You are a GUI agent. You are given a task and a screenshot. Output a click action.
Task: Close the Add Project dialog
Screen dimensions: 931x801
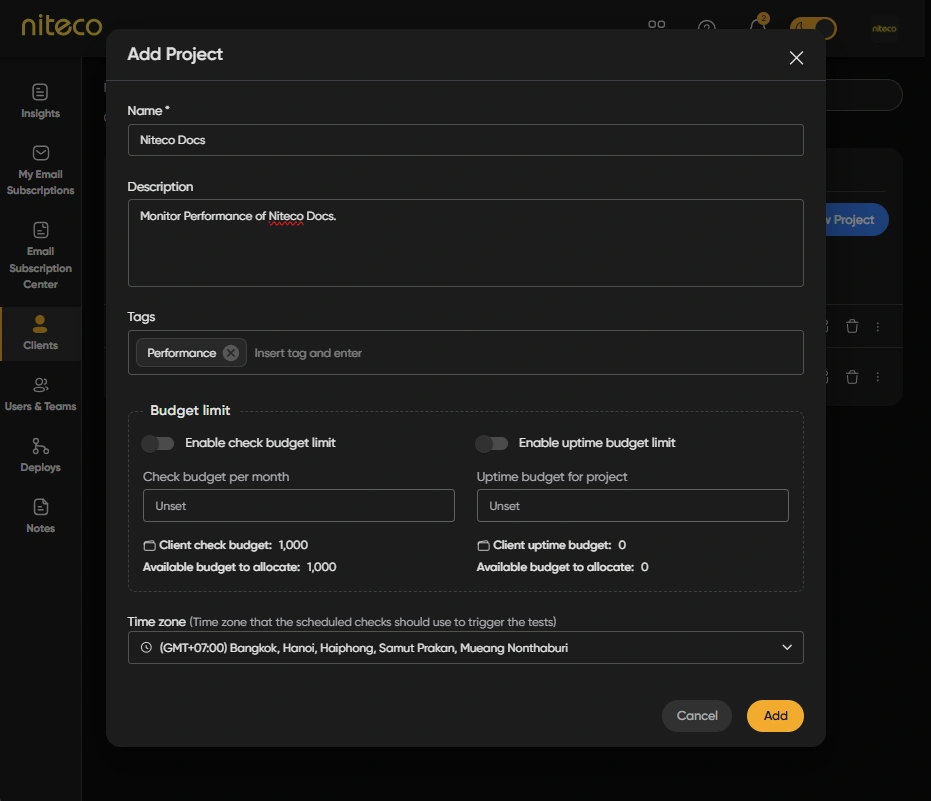[x=796, y=58]
